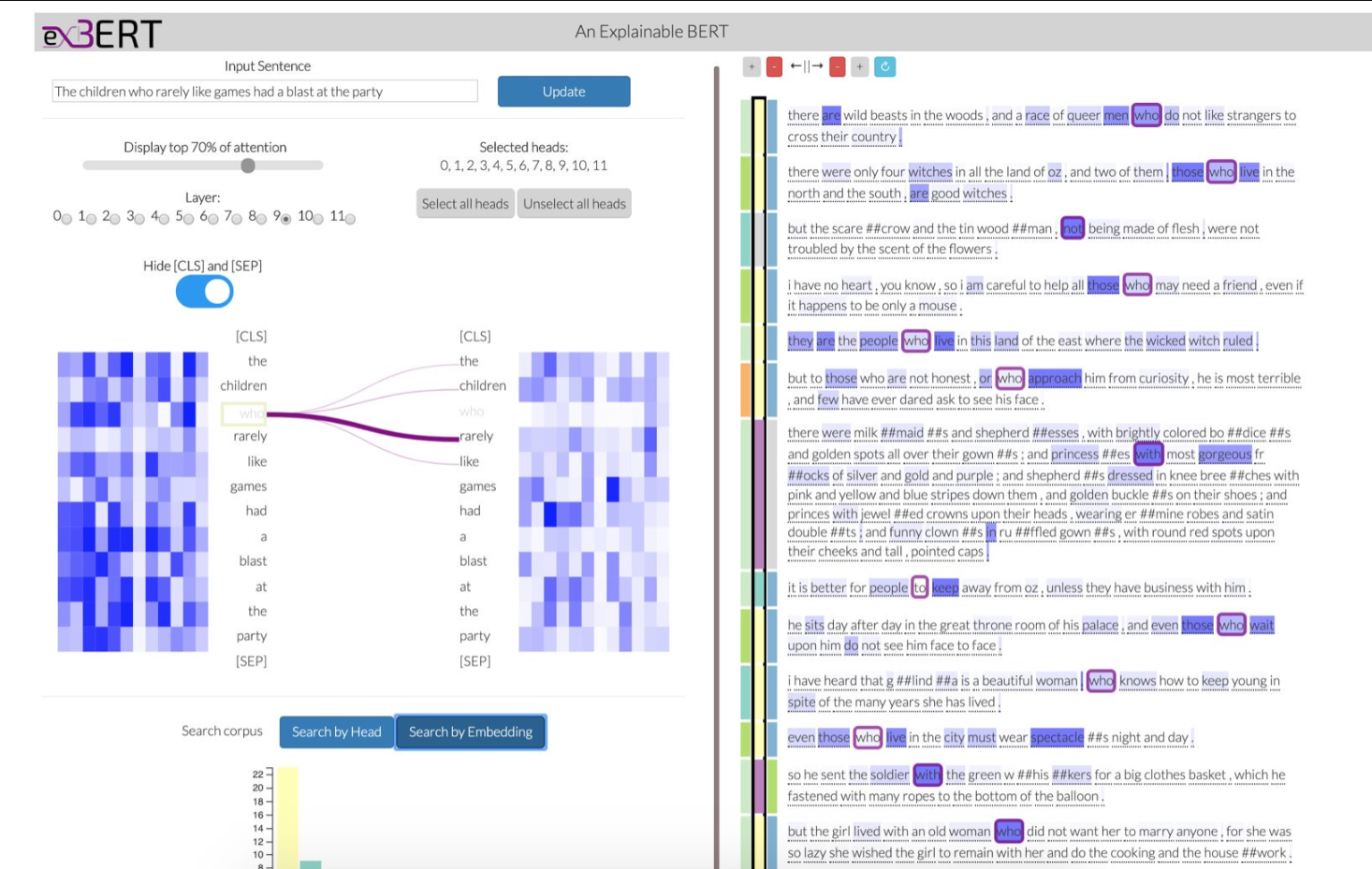Click boxed 'with' after 'the soldier'
This screenshot has height=869, width=1372.
coord(927,775)
